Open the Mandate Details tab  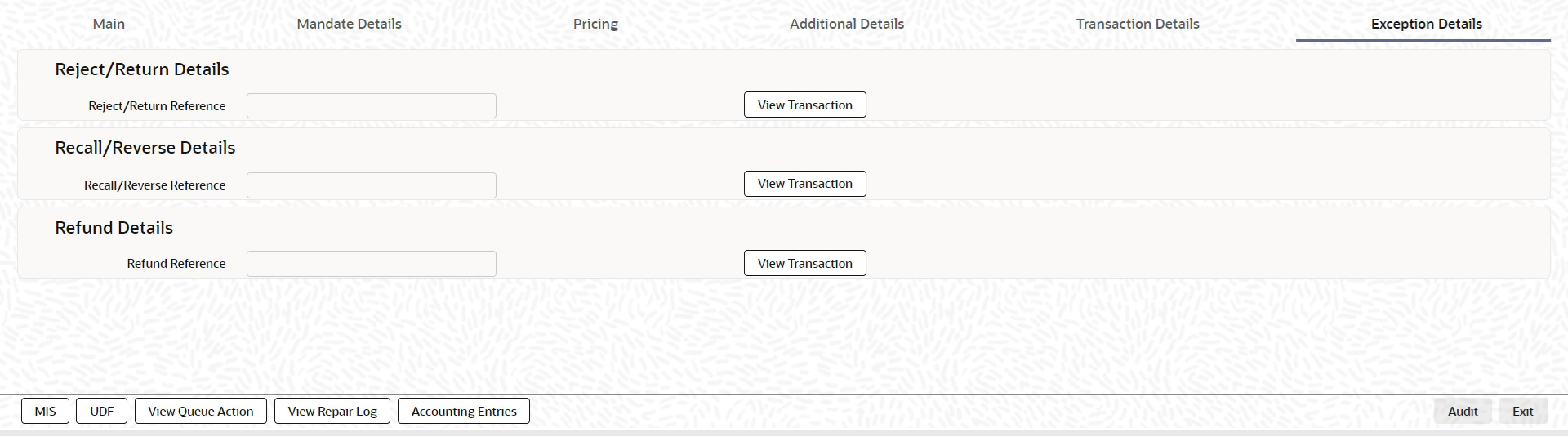tap(349, 24)
